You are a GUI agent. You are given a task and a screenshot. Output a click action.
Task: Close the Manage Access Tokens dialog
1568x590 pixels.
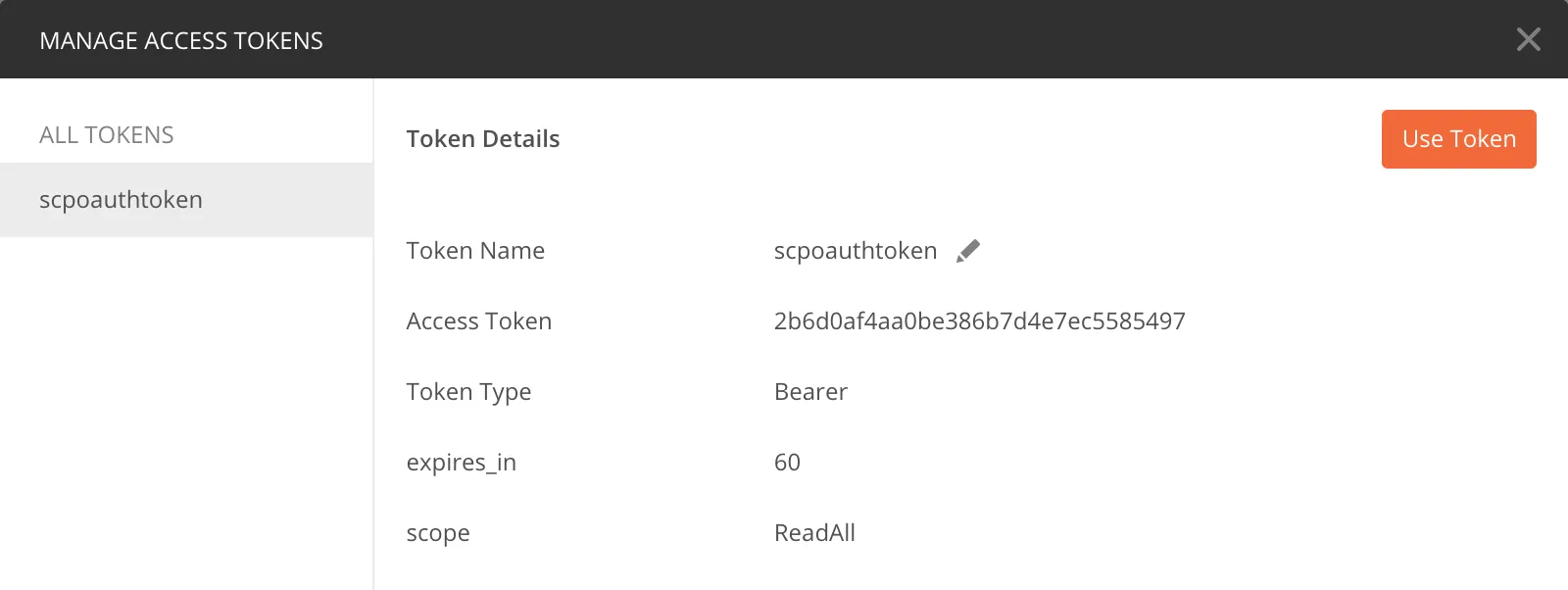click(1528, 39)
